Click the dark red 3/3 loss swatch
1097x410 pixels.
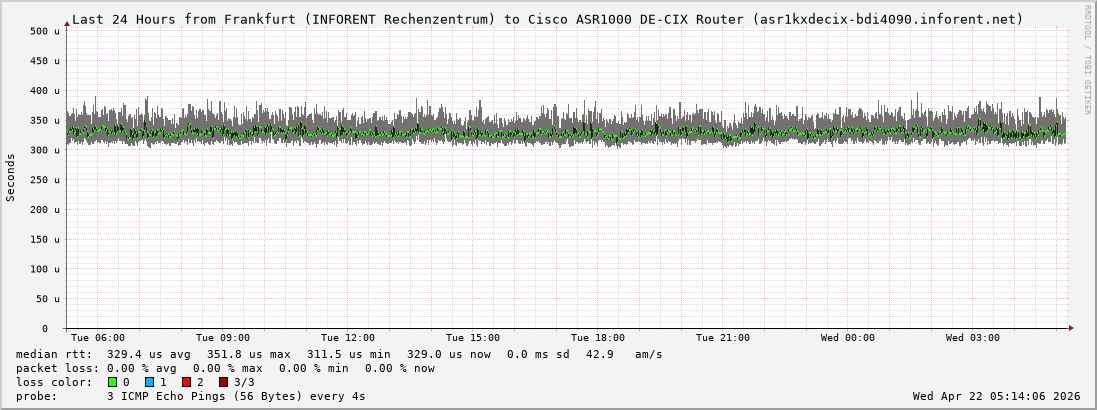pyautogui.click(x=223, y=382)
